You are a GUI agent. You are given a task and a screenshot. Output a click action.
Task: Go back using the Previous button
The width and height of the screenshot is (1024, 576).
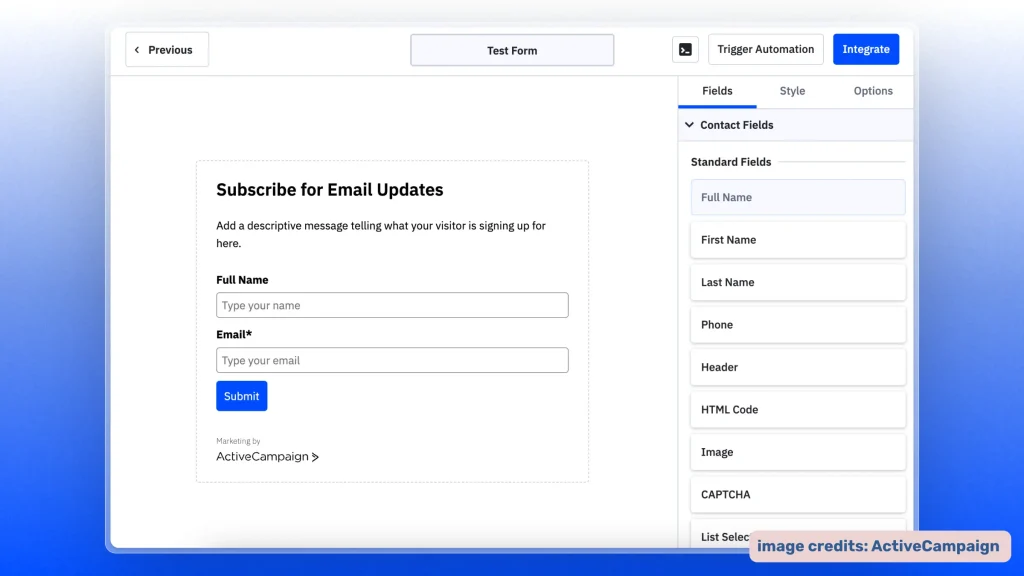pos(166,49)
